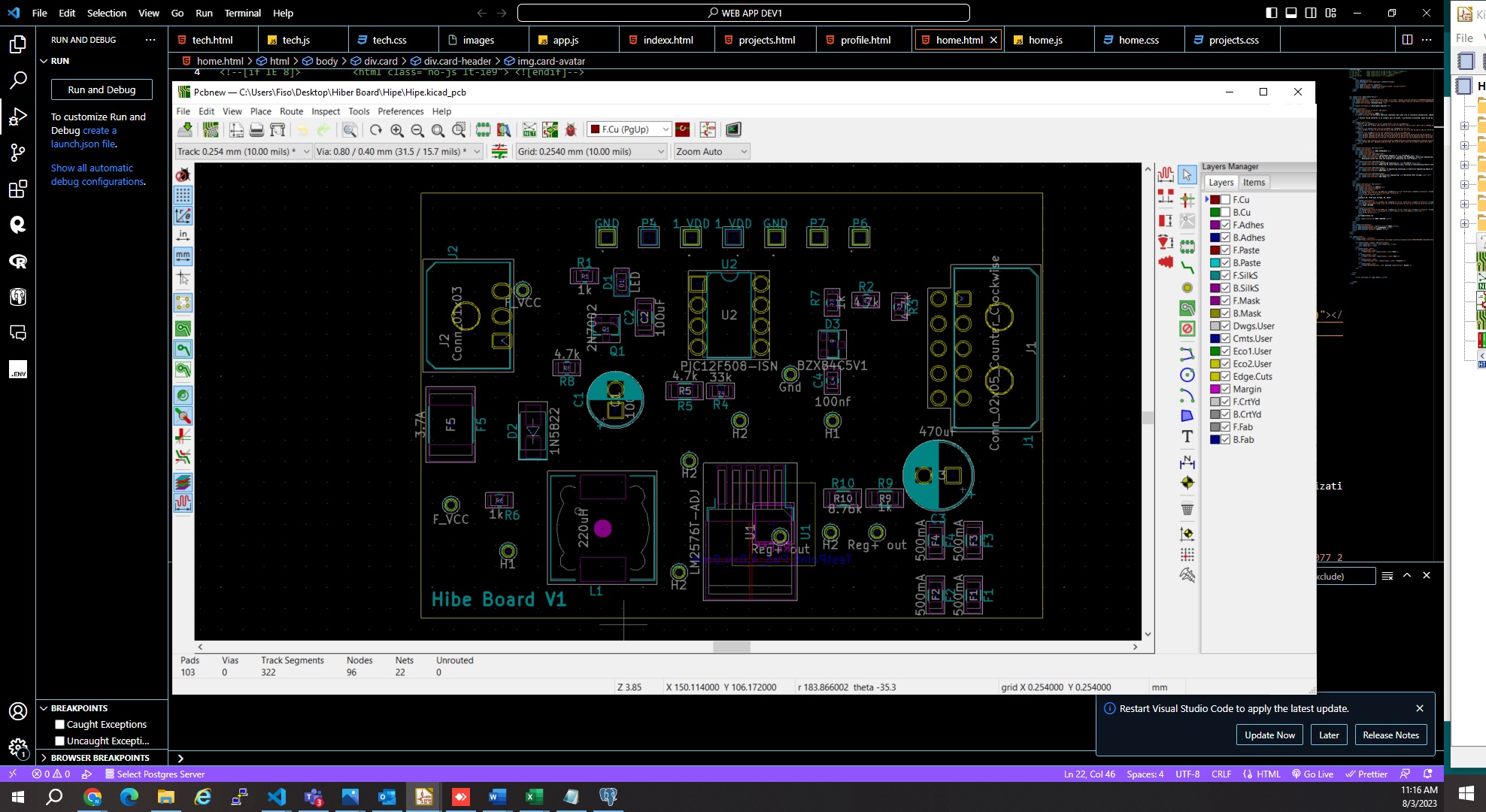Click the Print board icon

pyautogui.click(x=256, y=129)
